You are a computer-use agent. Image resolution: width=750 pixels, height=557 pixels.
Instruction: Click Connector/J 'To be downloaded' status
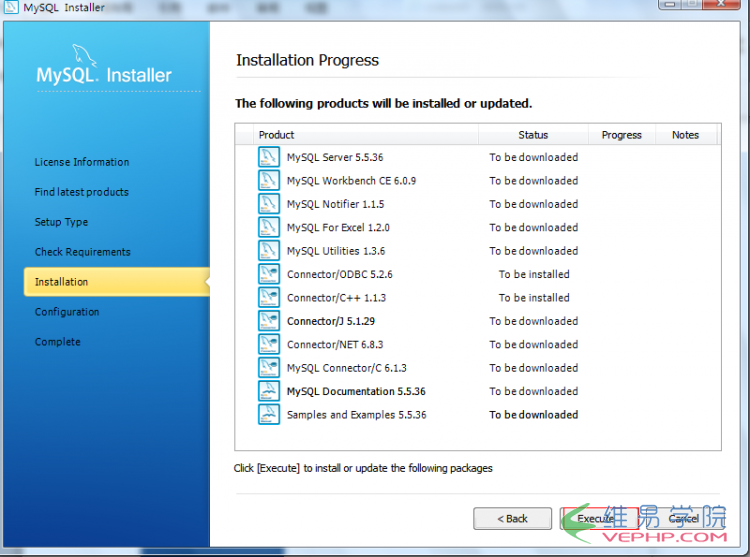click(533, 321)
